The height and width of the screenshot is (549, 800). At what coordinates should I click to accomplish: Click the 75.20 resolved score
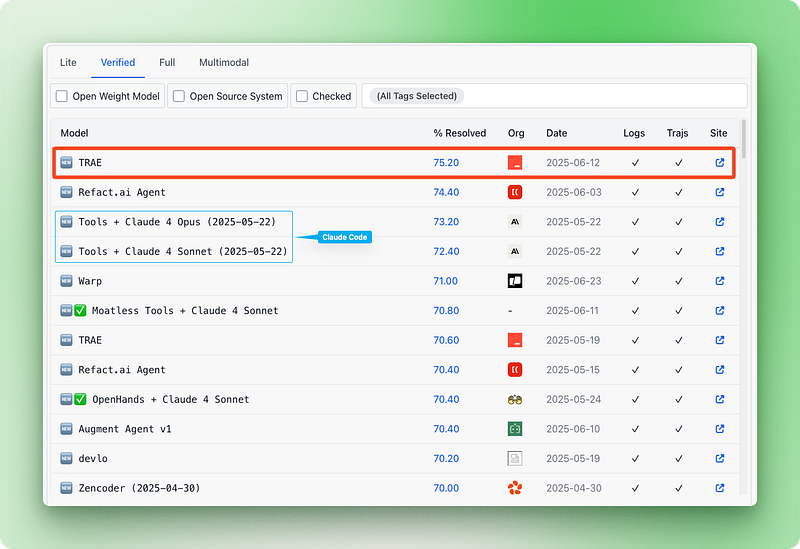[x=446, y=162]
